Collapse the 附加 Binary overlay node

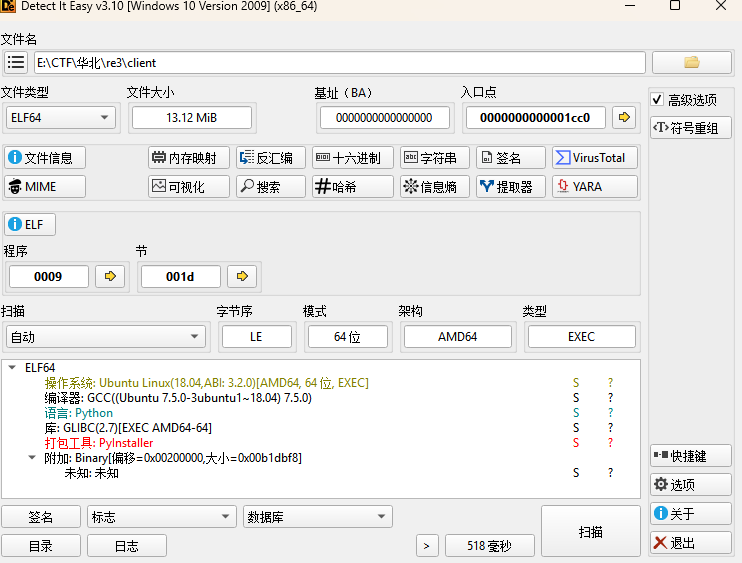(32, 457)
